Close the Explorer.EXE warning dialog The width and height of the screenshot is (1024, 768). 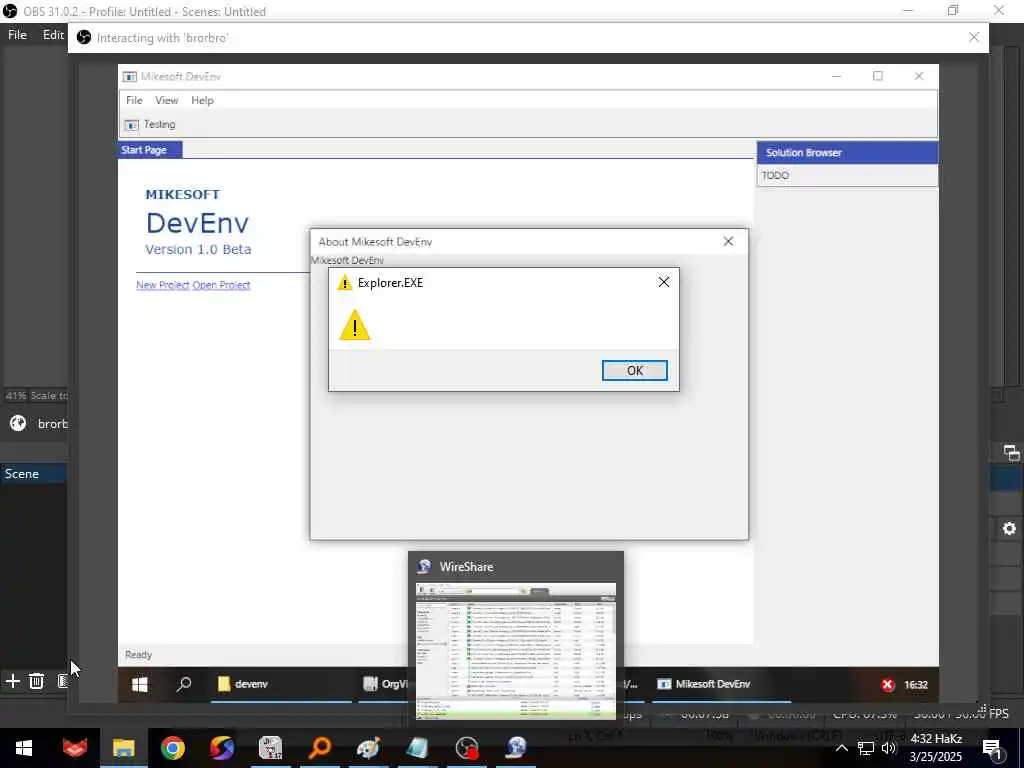(x=664, y=282)
